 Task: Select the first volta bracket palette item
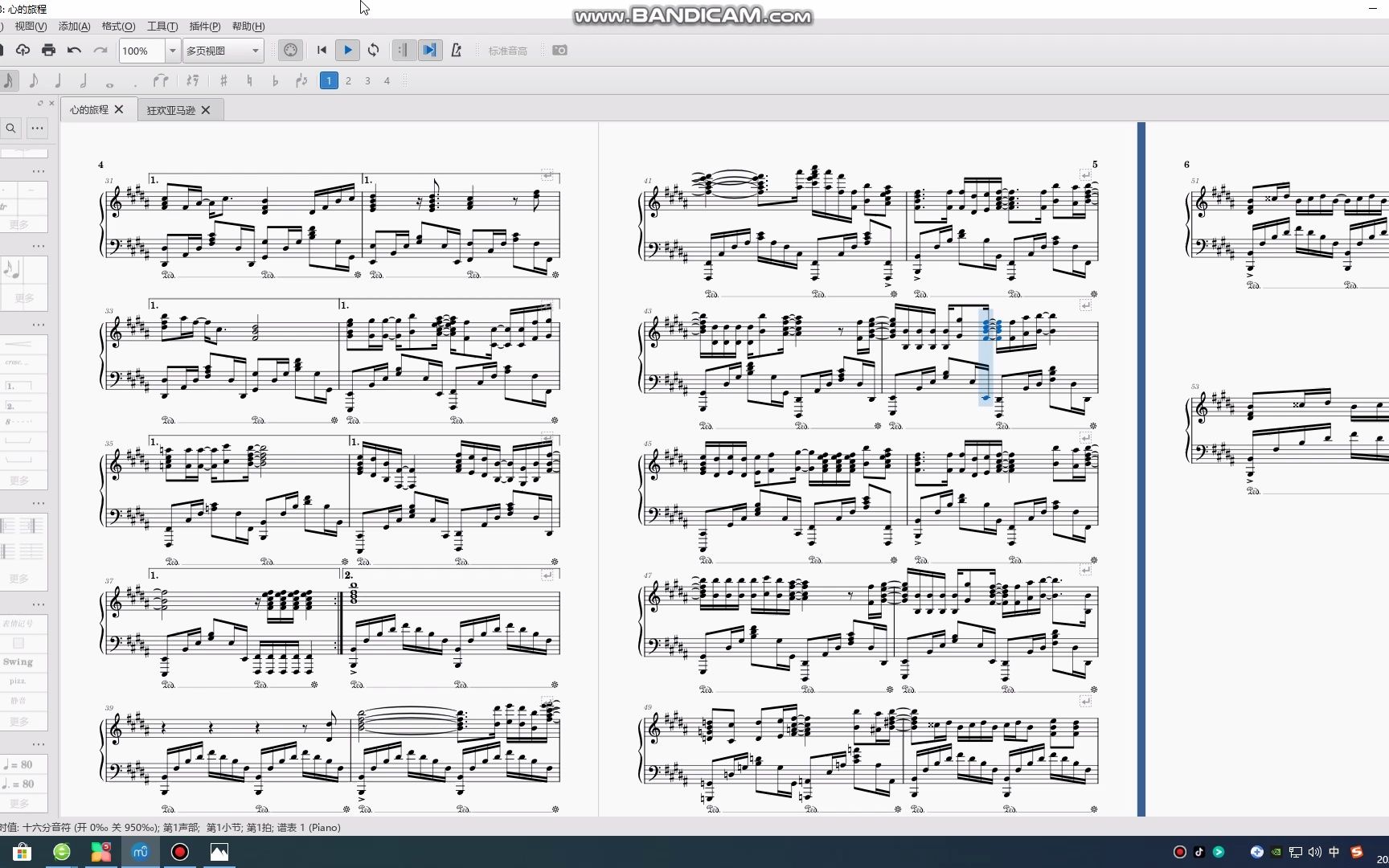[18, 386]
